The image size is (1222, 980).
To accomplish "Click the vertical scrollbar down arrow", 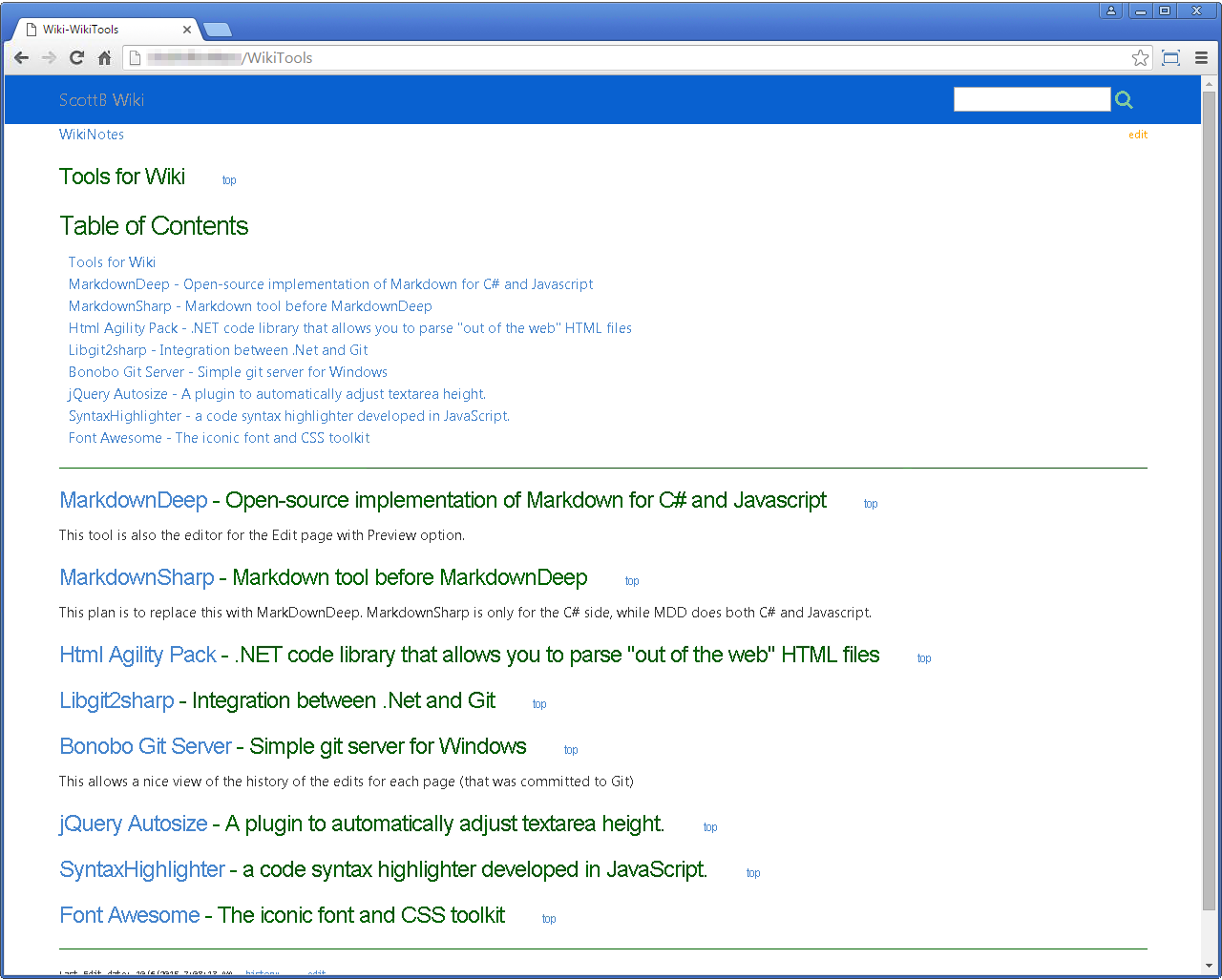I will 1209,966.
